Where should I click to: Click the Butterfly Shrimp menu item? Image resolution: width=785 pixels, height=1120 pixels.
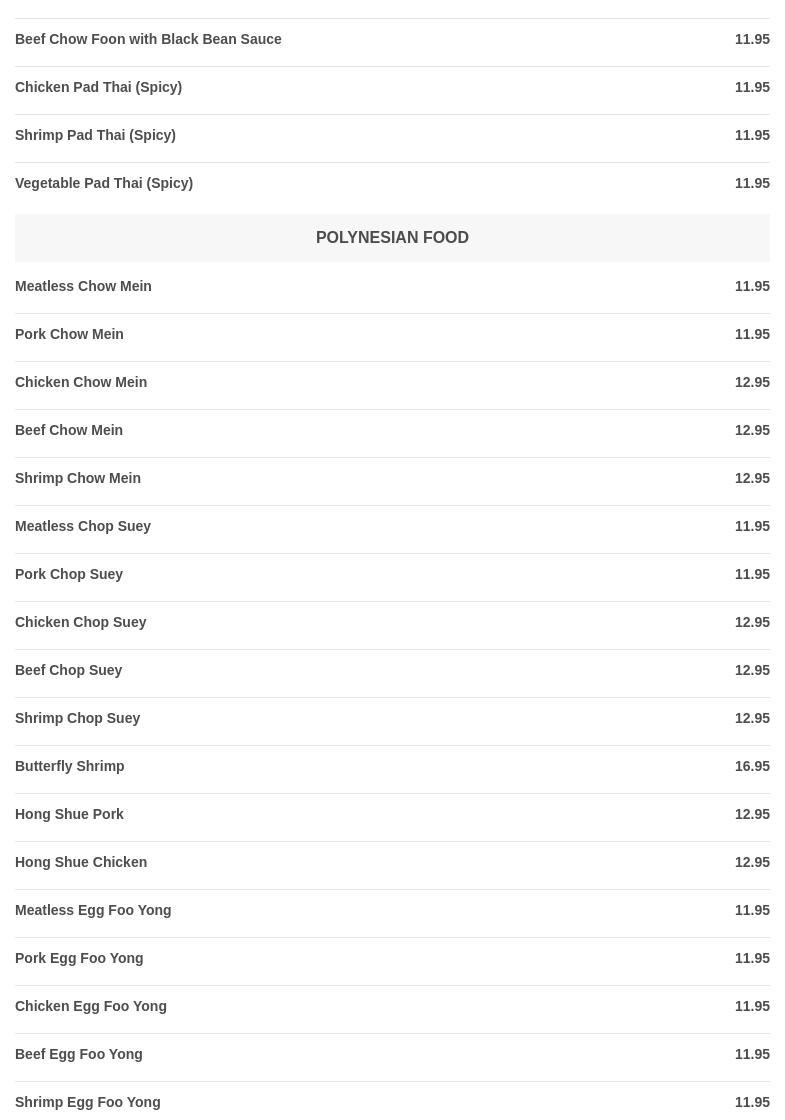coord(70,766)
